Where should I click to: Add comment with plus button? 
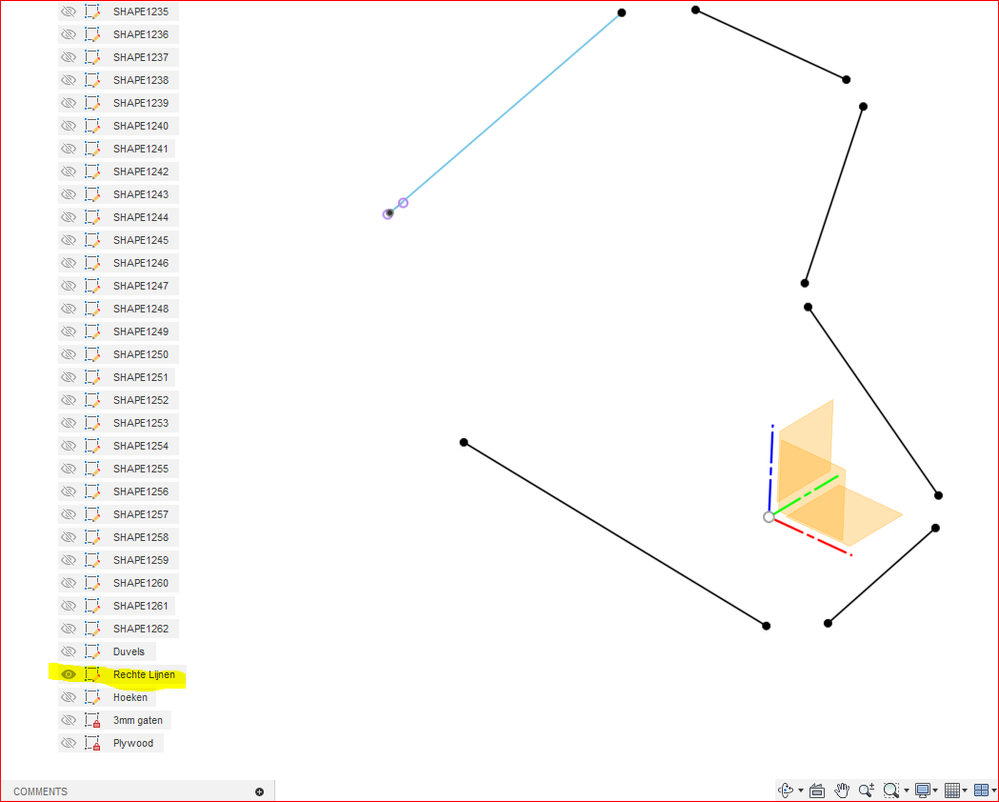pyautogui.click(x=259, y=792)
